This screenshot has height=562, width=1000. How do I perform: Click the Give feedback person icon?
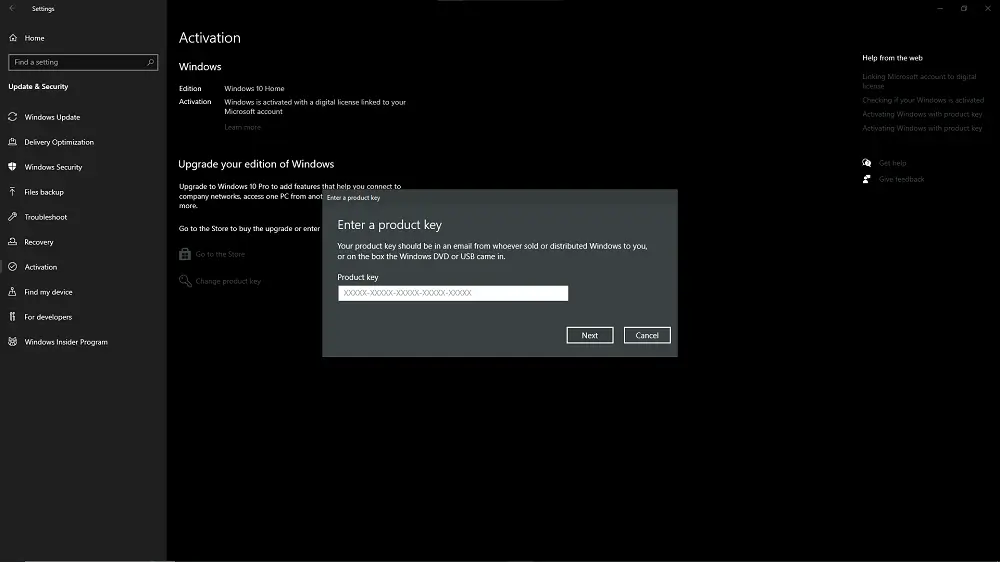pos(867,179)
